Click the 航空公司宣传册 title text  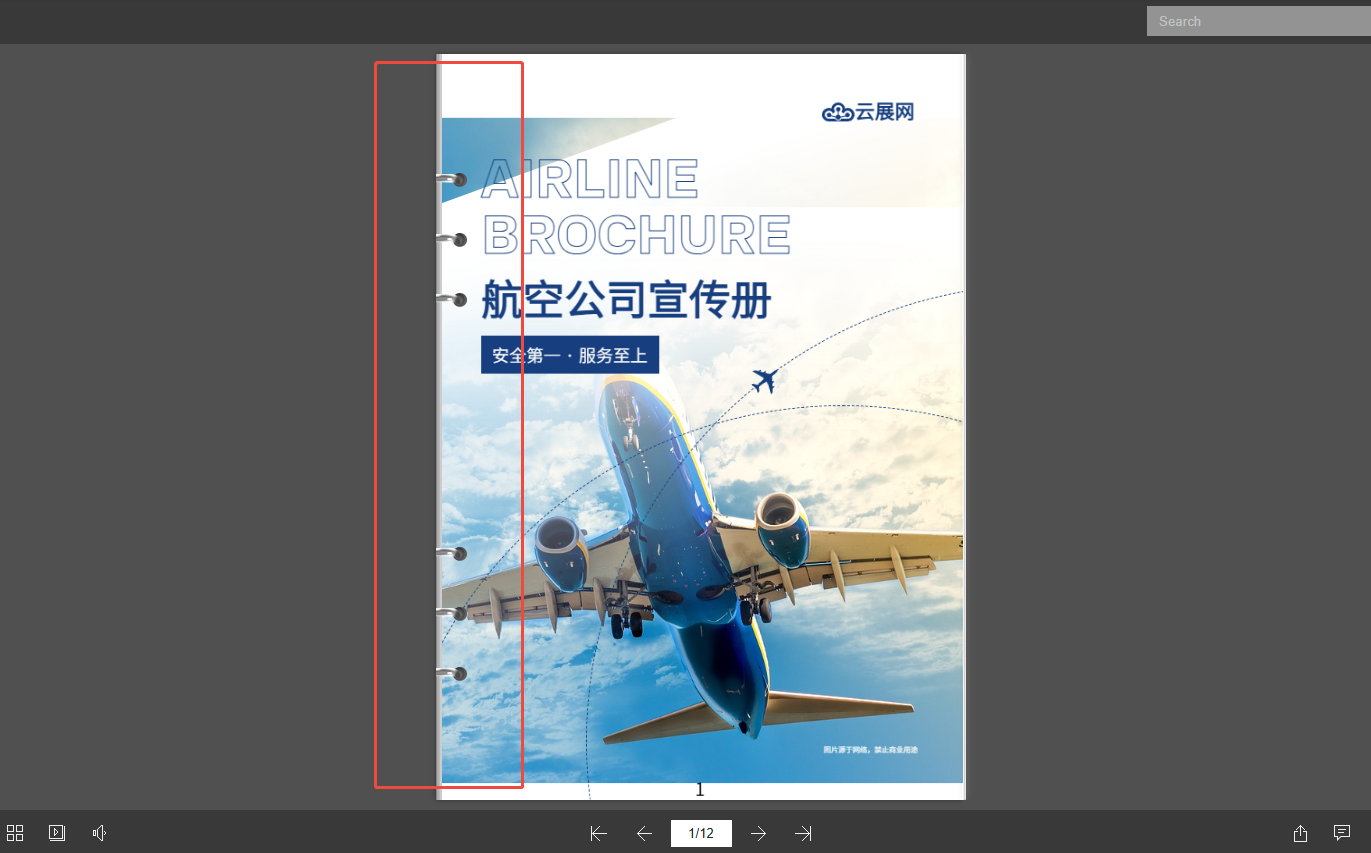pyautogui.click(x=626, y=300)
